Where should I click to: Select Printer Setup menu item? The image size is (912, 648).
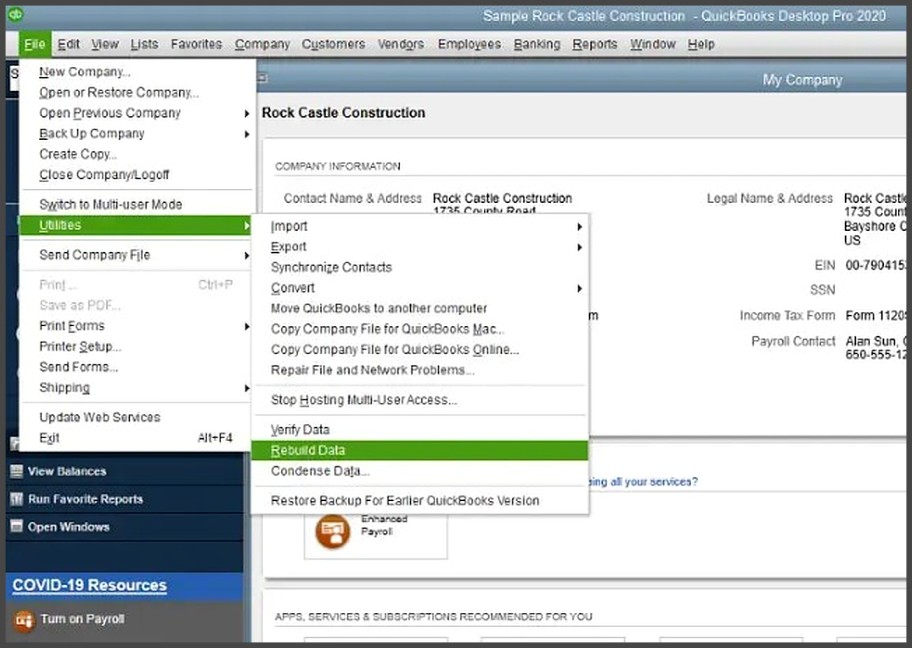pos(137,347)
